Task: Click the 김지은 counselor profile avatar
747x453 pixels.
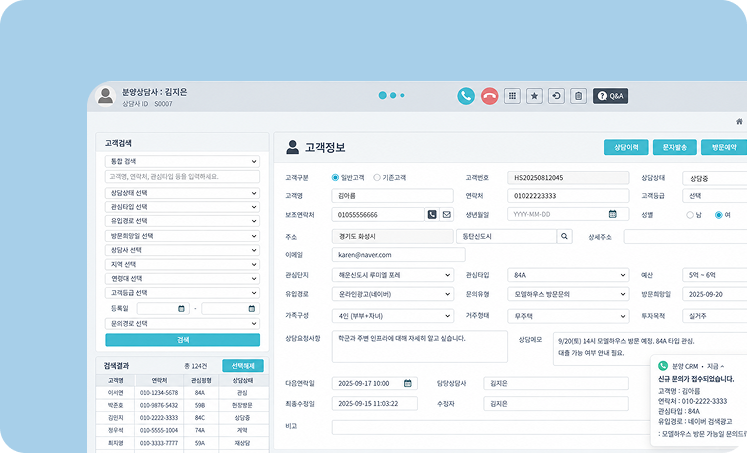Action: pyautogui.click(x=105, y=96)
